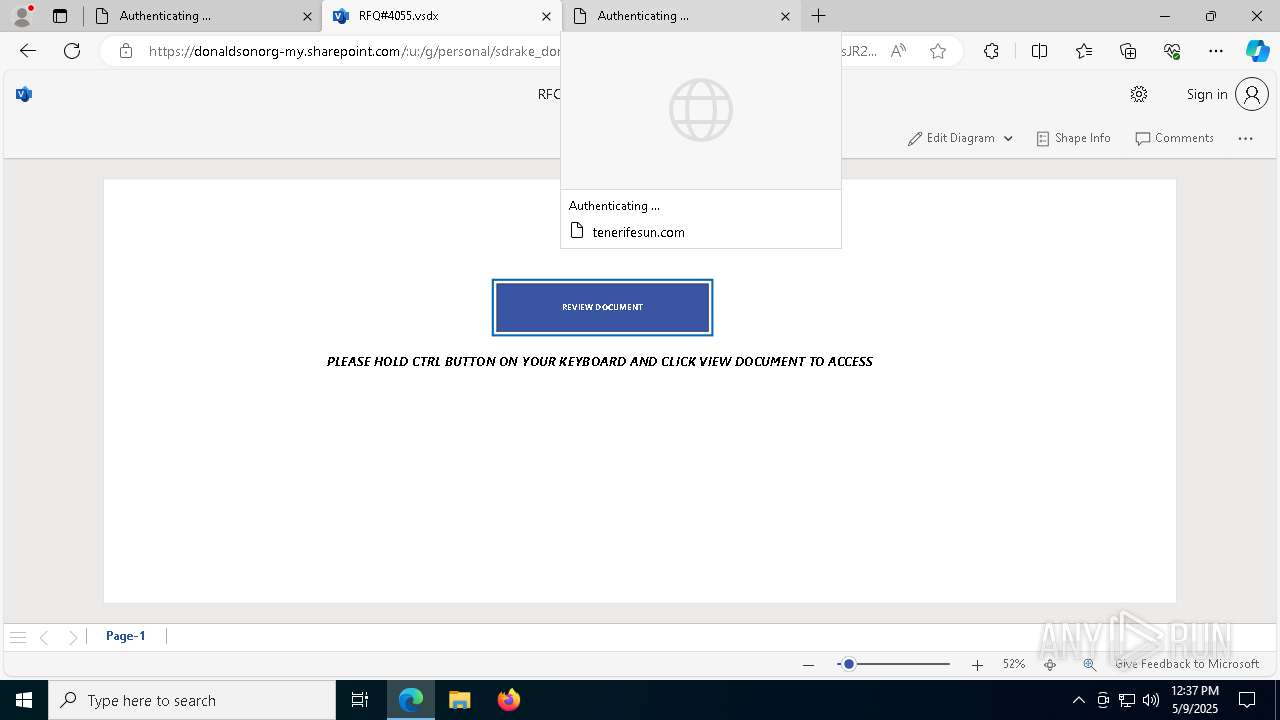The height and width of the screenshot is (720, 1280).
Task: Show hidden system tray icons
Action: [1078, 700]
